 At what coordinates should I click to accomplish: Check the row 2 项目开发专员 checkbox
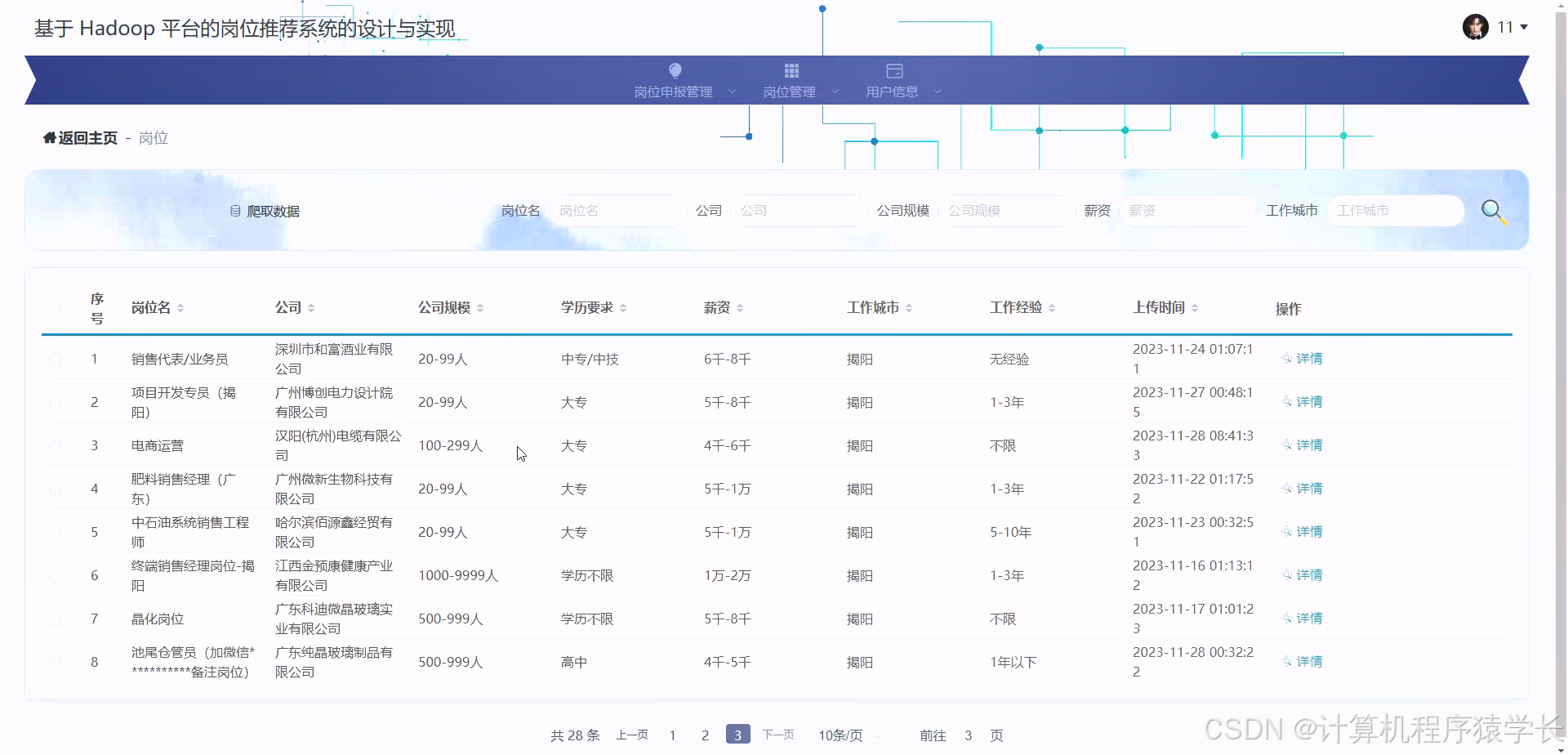[56, 403]
